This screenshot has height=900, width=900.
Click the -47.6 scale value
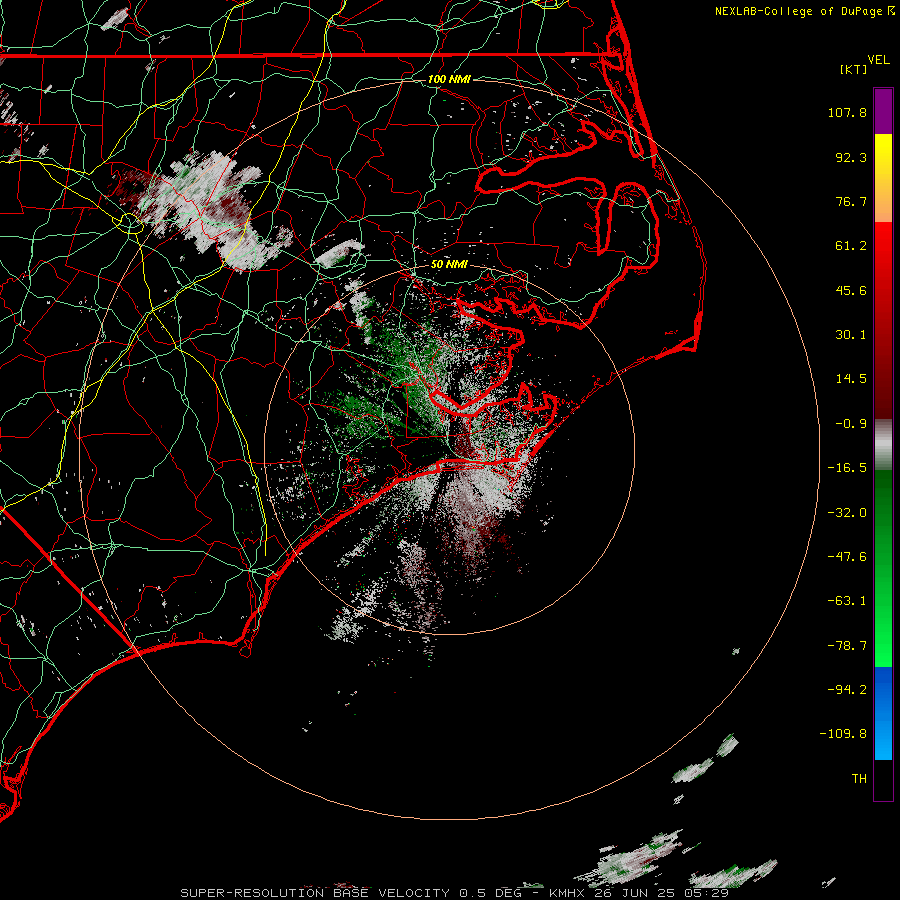coord(847,557)
